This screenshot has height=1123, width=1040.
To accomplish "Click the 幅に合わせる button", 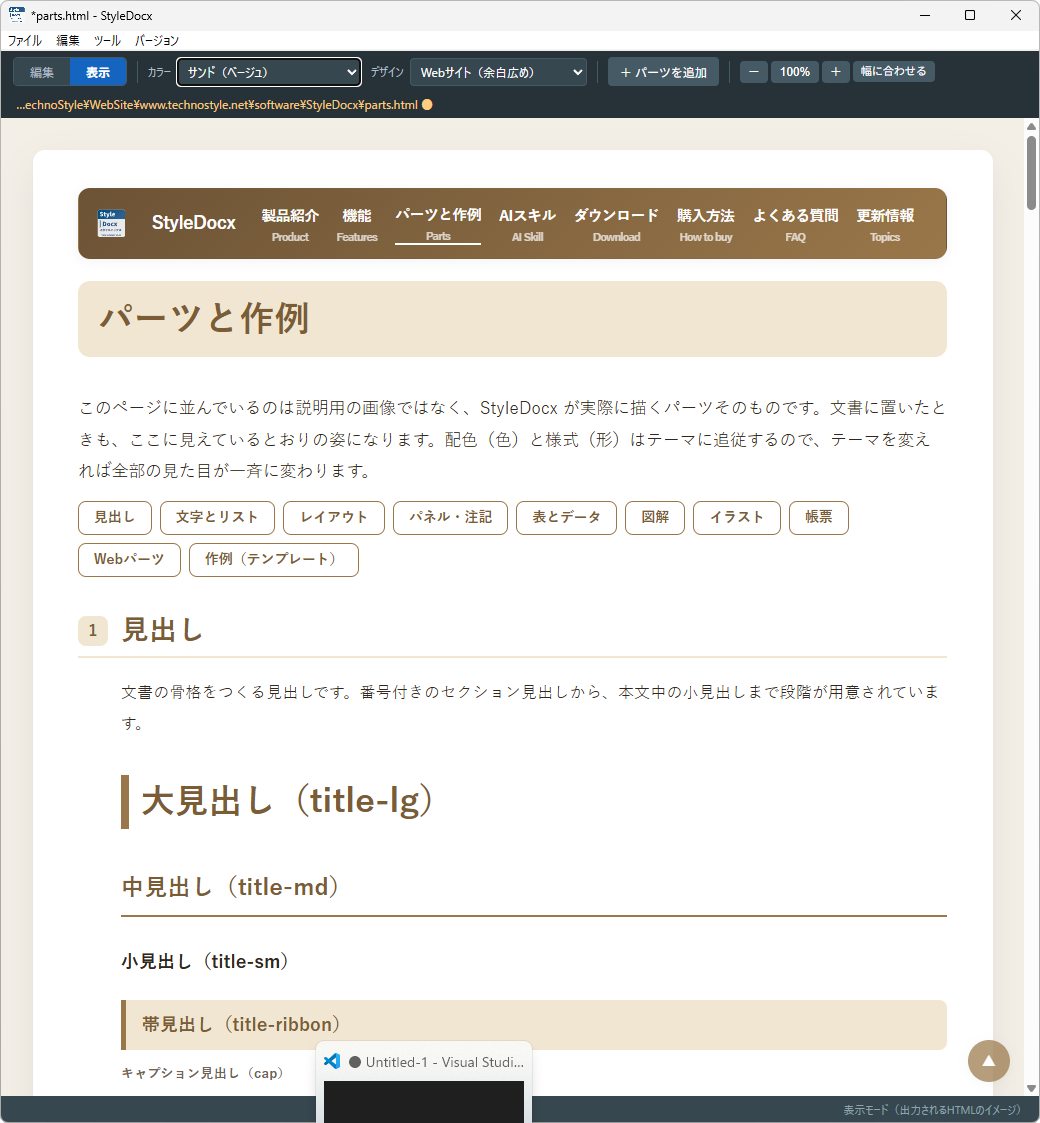I will 893,72.
